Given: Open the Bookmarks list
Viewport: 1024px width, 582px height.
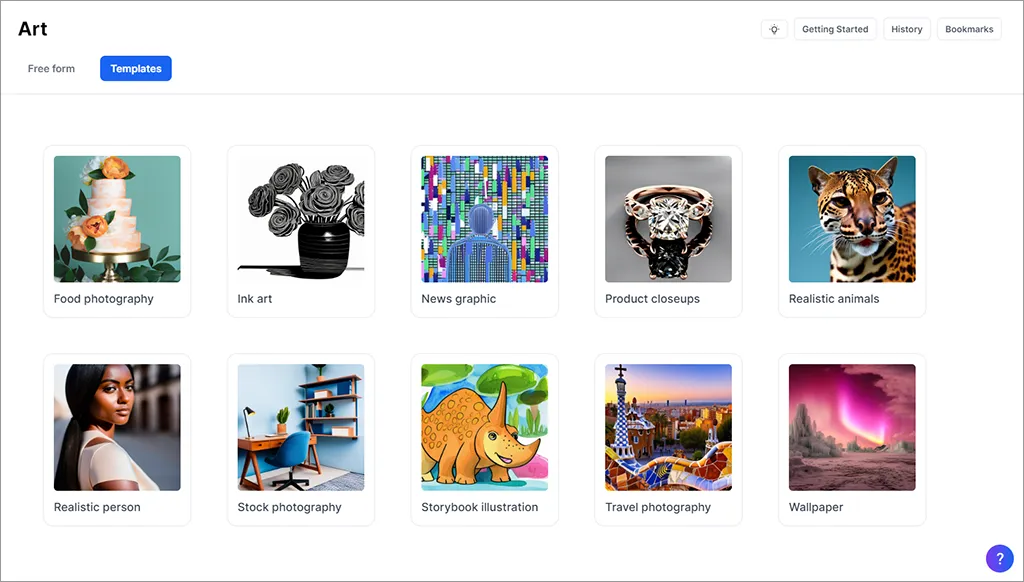Looking at the screenshot, I should click(969, 29).
